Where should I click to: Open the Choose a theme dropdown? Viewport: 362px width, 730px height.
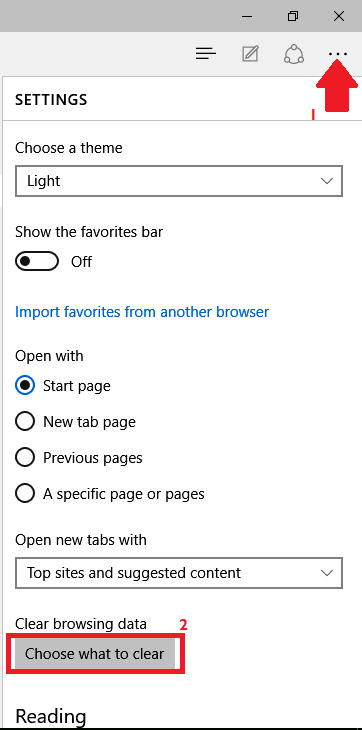[x=179, y=181]
